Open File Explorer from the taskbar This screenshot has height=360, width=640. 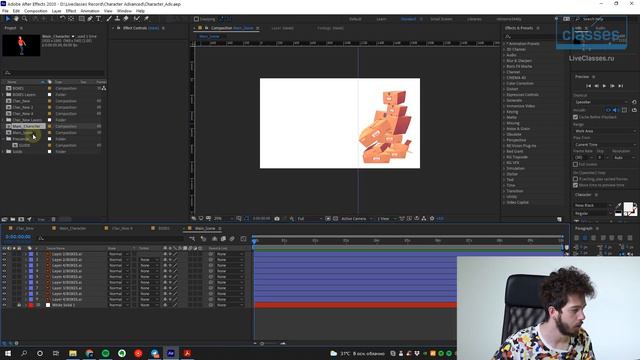click(x=73, y=353)
